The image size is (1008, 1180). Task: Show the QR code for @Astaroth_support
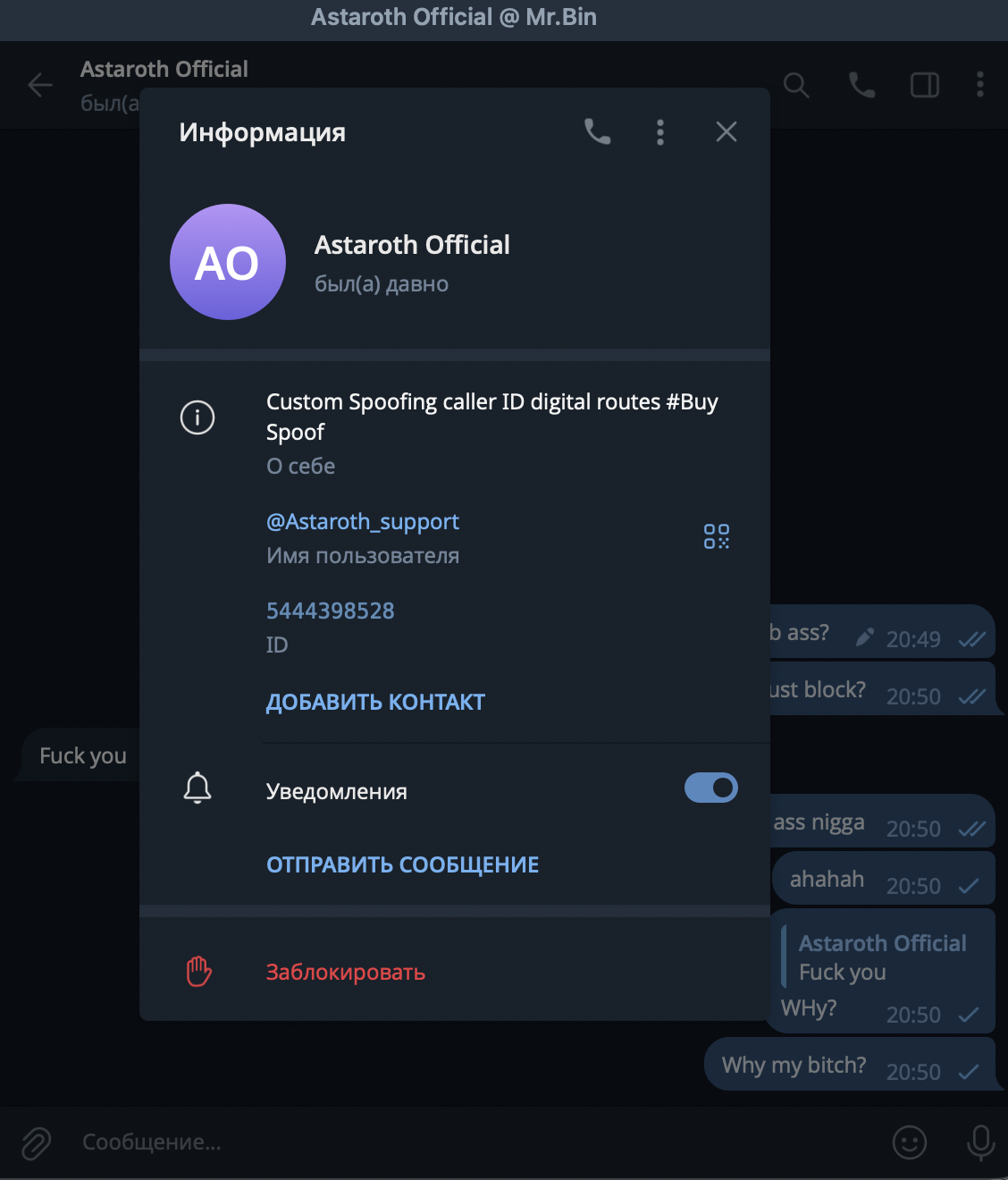point(715,536)
